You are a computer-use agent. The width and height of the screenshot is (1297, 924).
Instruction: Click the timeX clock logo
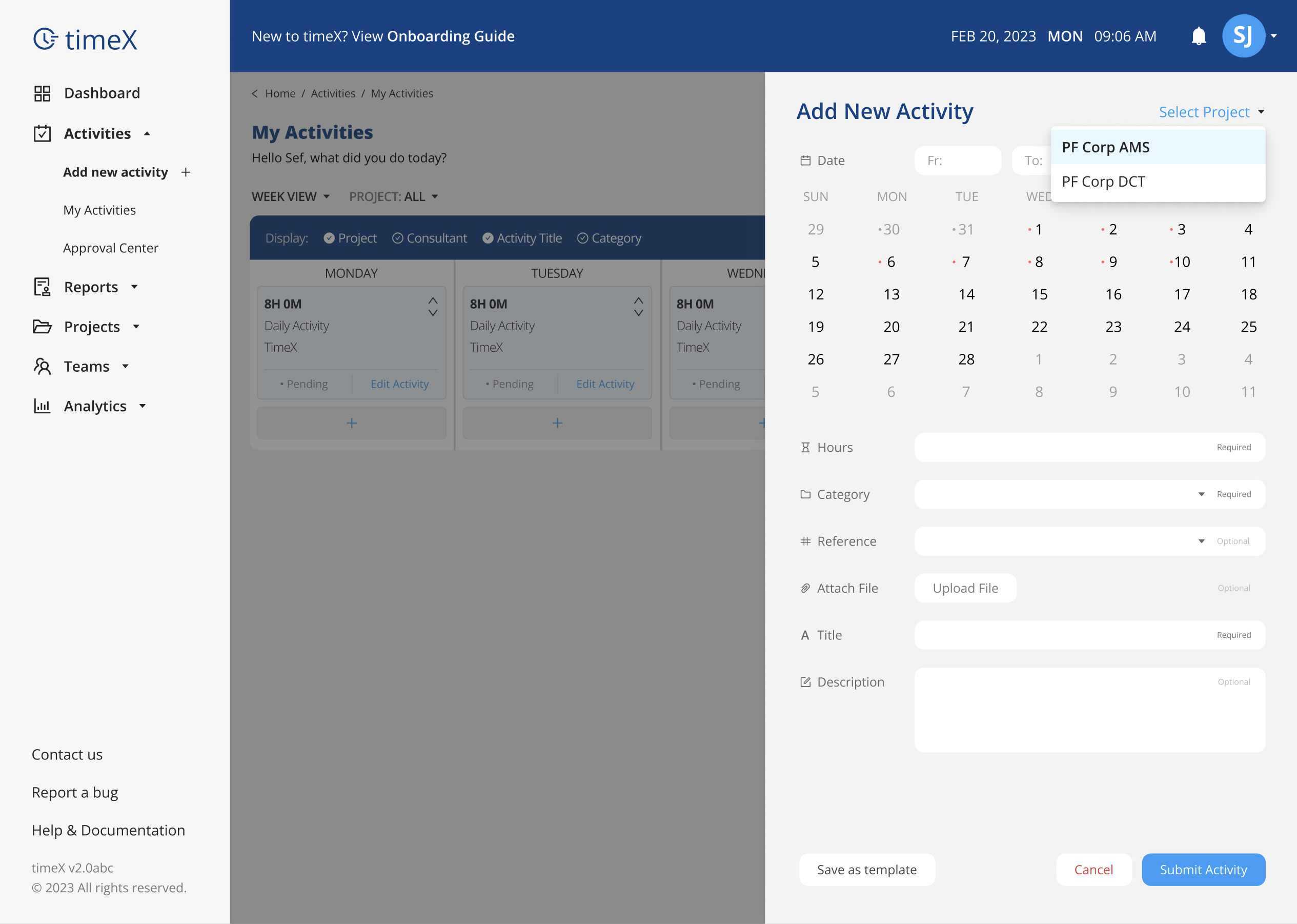point(45,38)
